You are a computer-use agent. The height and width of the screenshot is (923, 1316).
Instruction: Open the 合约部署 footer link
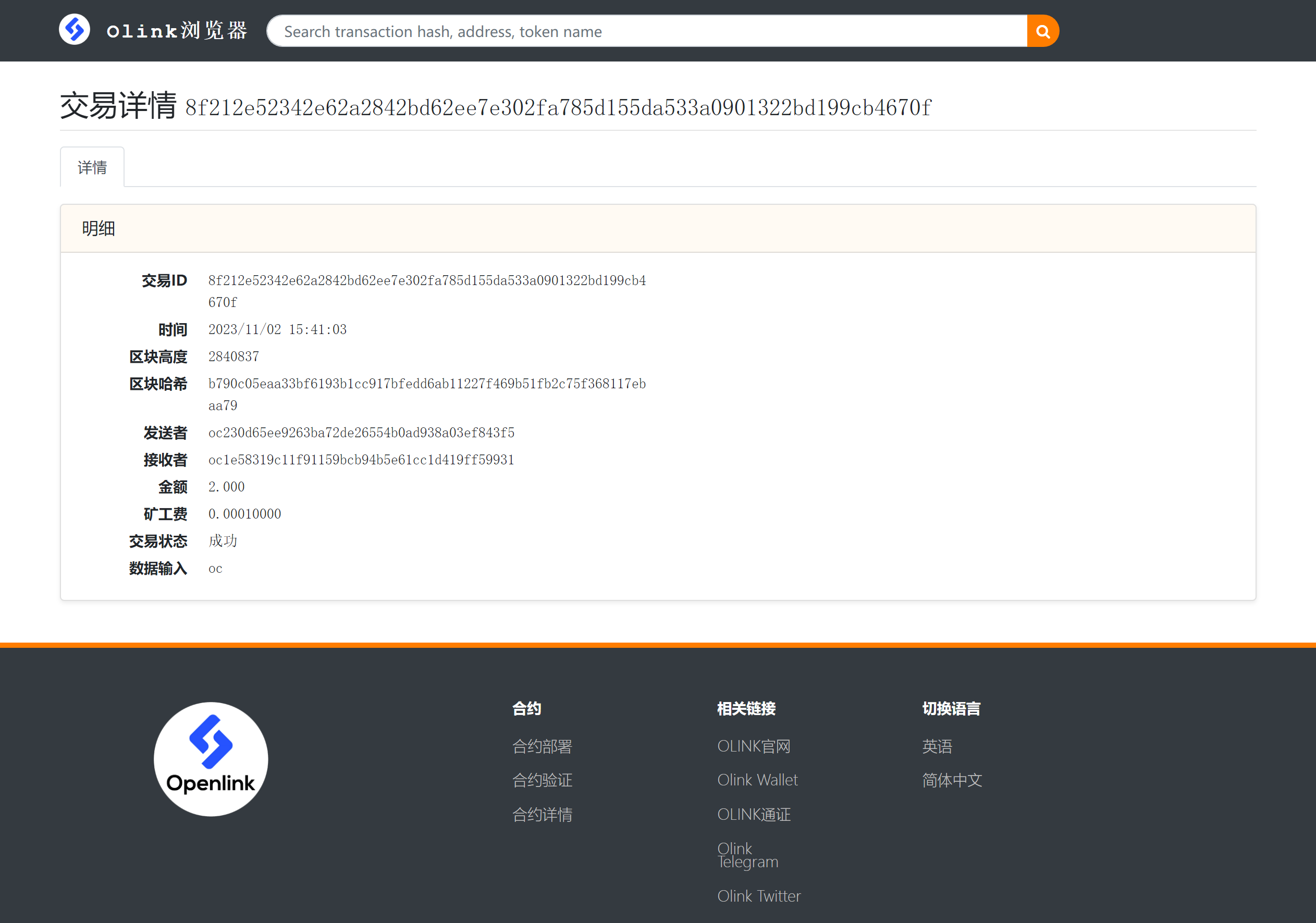pyautogui.click(x=542, y=746)
